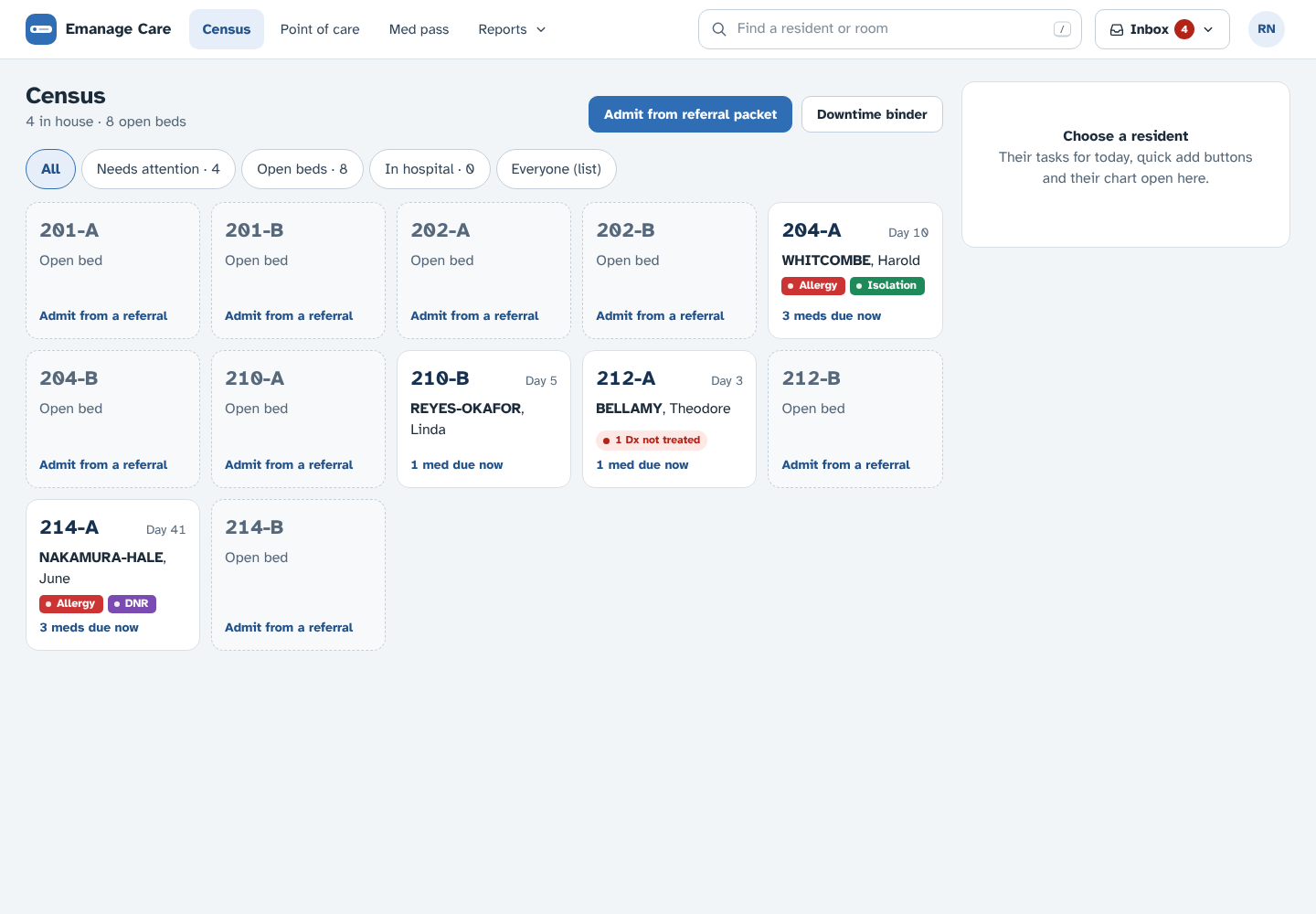This screenshot has width=1316, height=914.
Task: Focus the Find a resident or room field
Action: coord(890,29)
